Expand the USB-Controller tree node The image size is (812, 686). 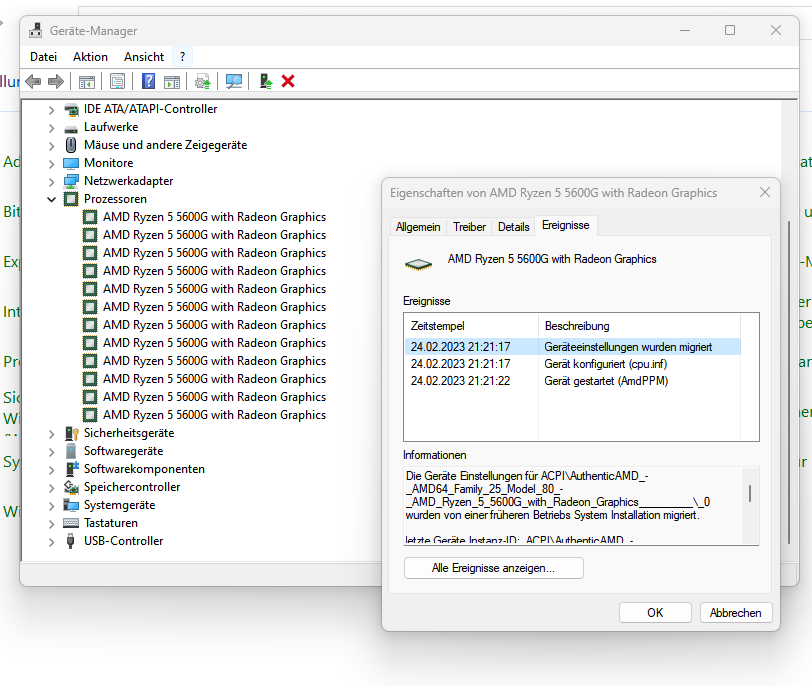[51, 542]
